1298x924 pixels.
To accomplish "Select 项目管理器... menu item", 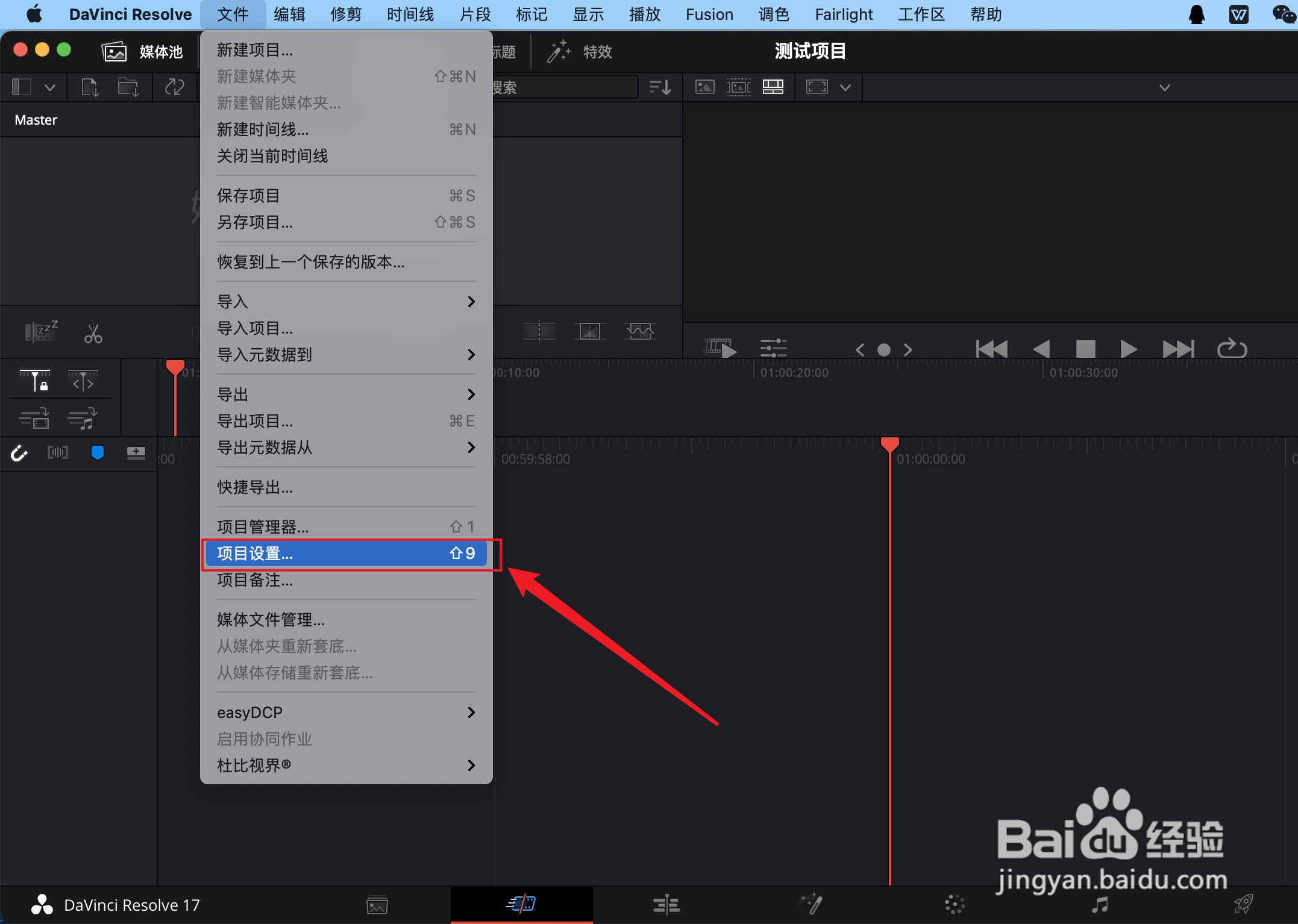I will (346, 526).
